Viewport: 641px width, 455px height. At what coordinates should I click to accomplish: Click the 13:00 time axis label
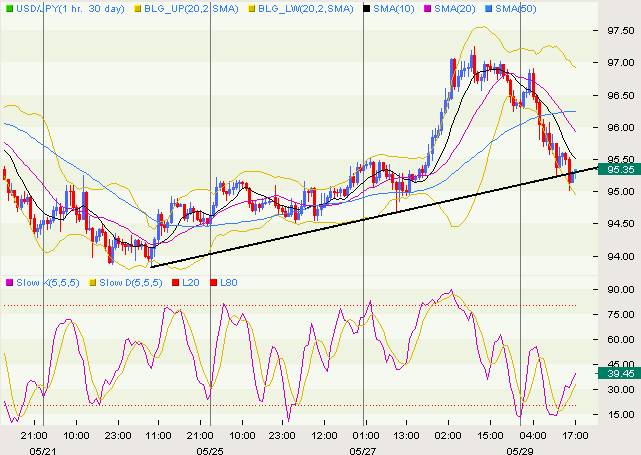point(406,435)
